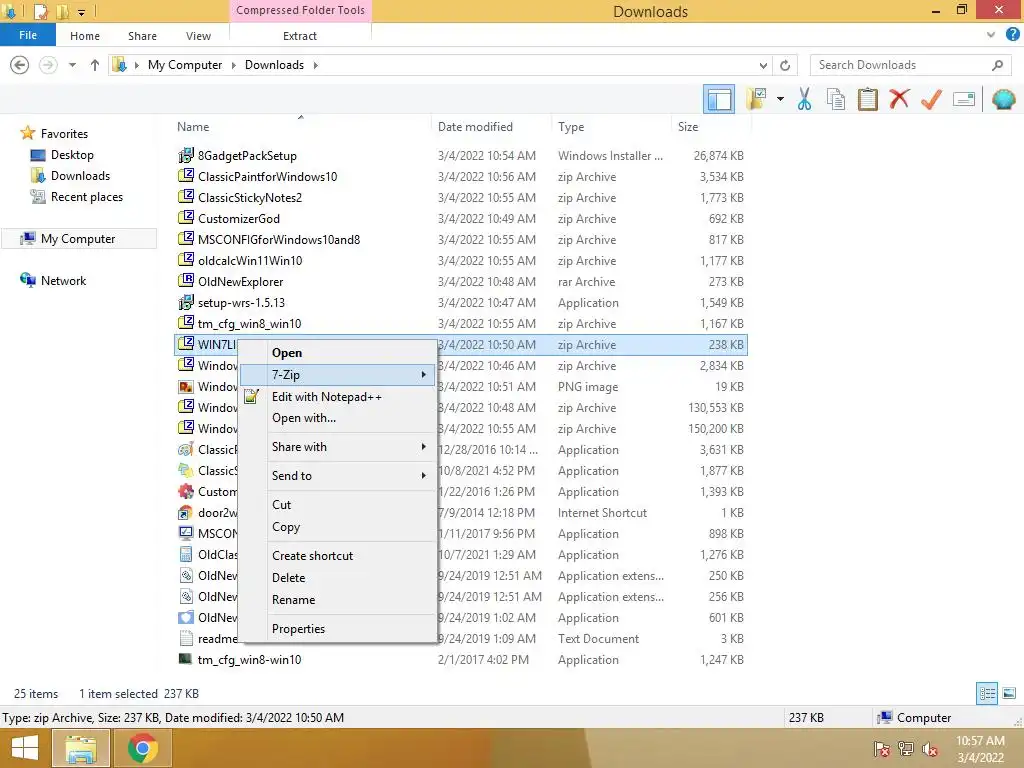Click quick access New Folder icon

(x=63, y=11)
